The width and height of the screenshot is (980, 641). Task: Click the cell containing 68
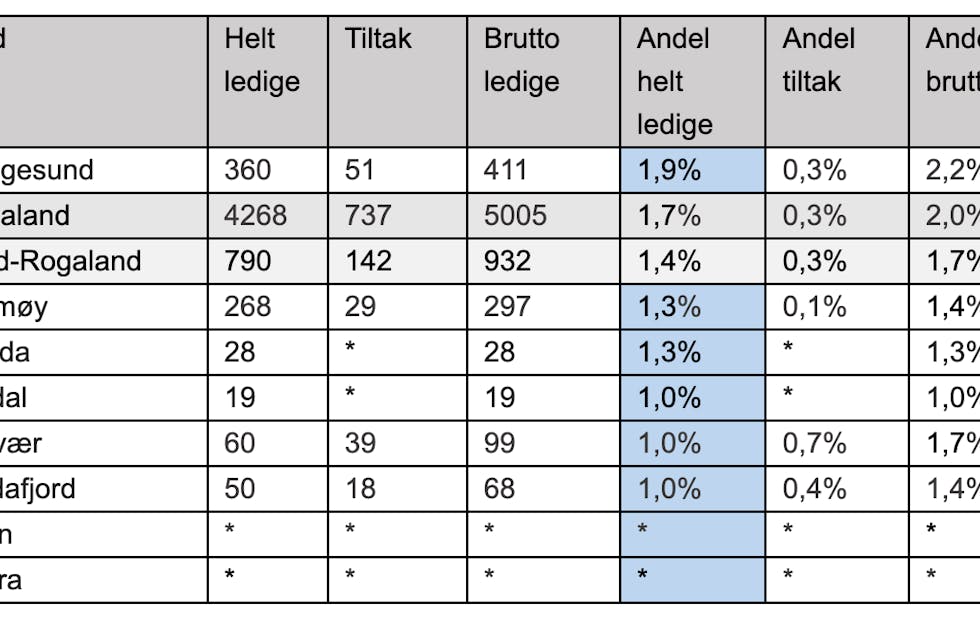click(x=500, y=489)
